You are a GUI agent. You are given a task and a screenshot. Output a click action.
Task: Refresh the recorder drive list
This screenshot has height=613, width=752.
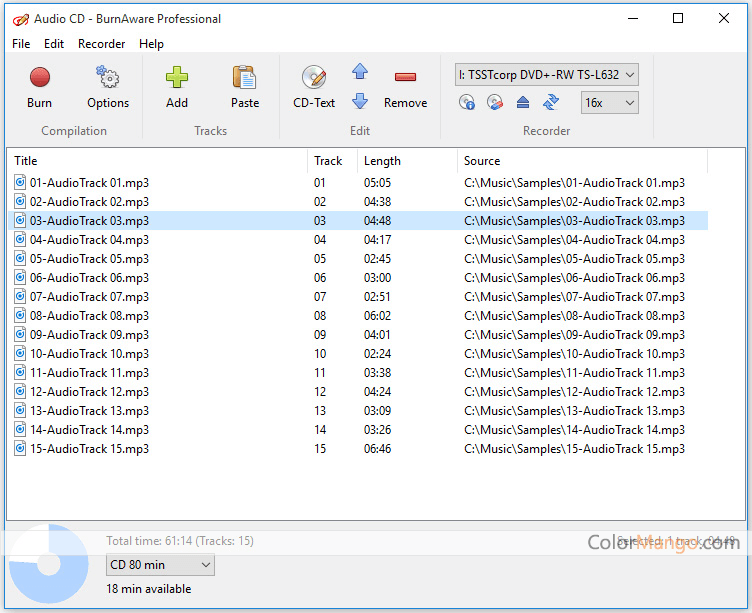(x=551, y=102)
